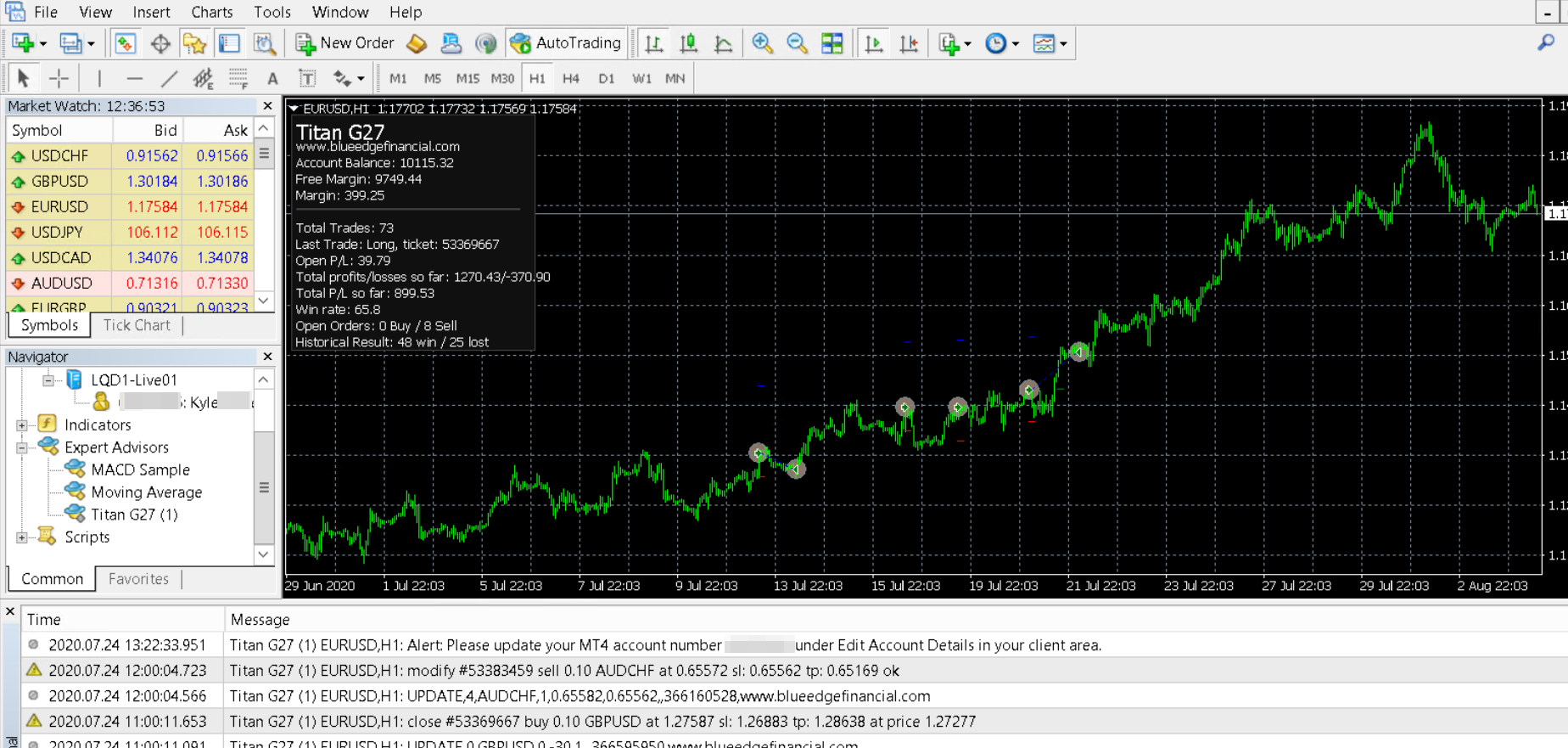The image size is (1568, 748).
Task: Select the Crosshair tool
Action: [59, 78]
